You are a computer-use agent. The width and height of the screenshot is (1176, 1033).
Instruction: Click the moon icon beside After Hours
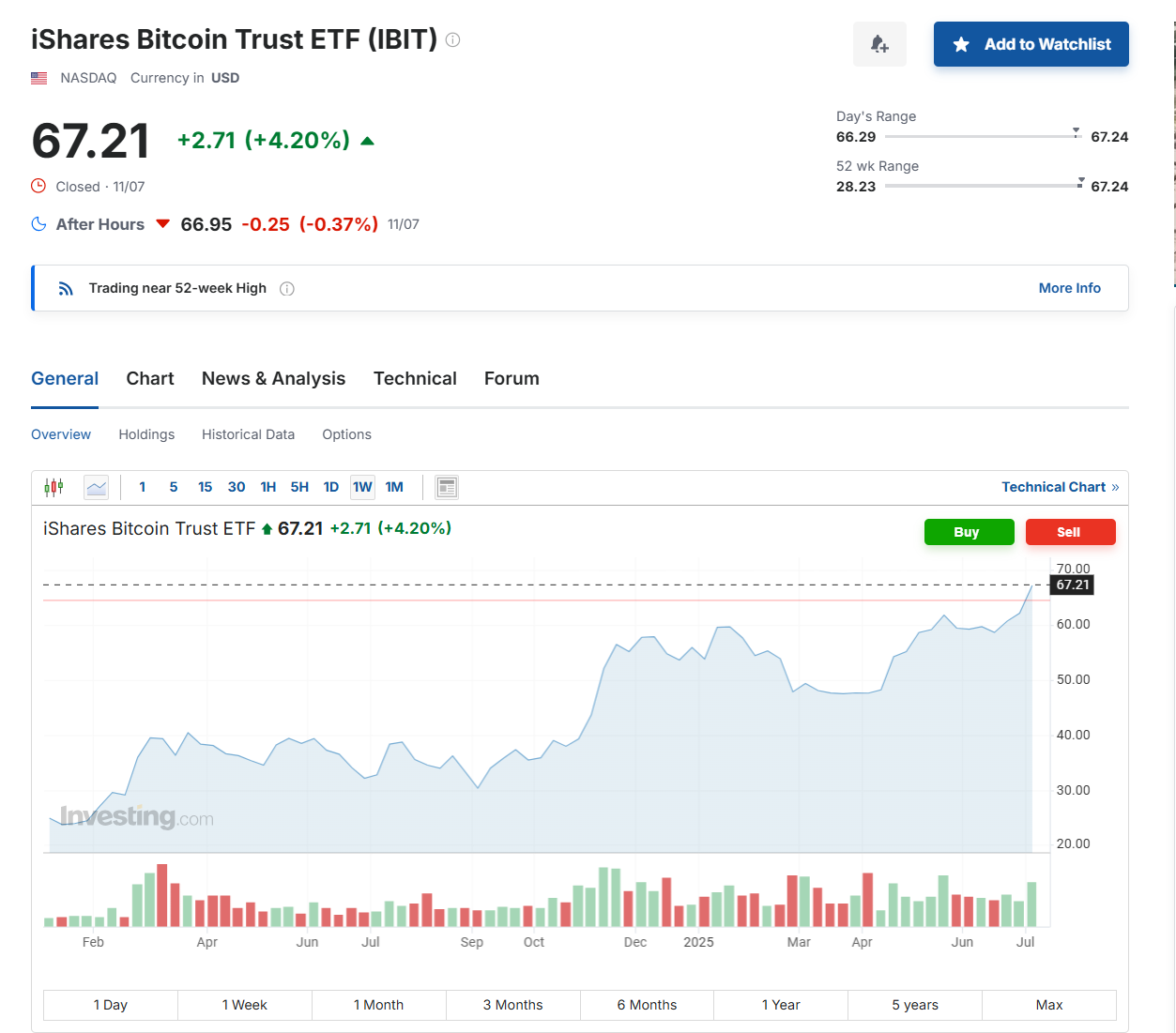pos(38,224)
